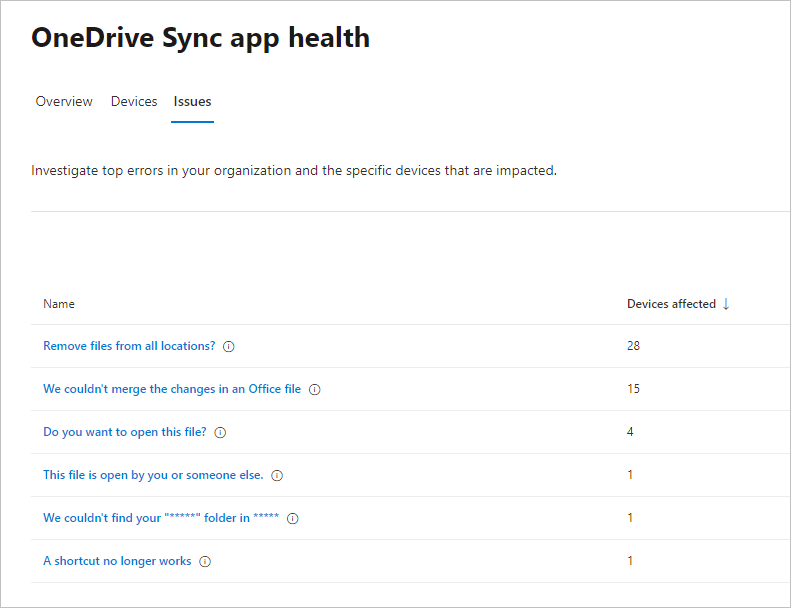This screenshot has height=608, width=791.
Task: Click the 4 devices affected value
Action: coord(630,431)
